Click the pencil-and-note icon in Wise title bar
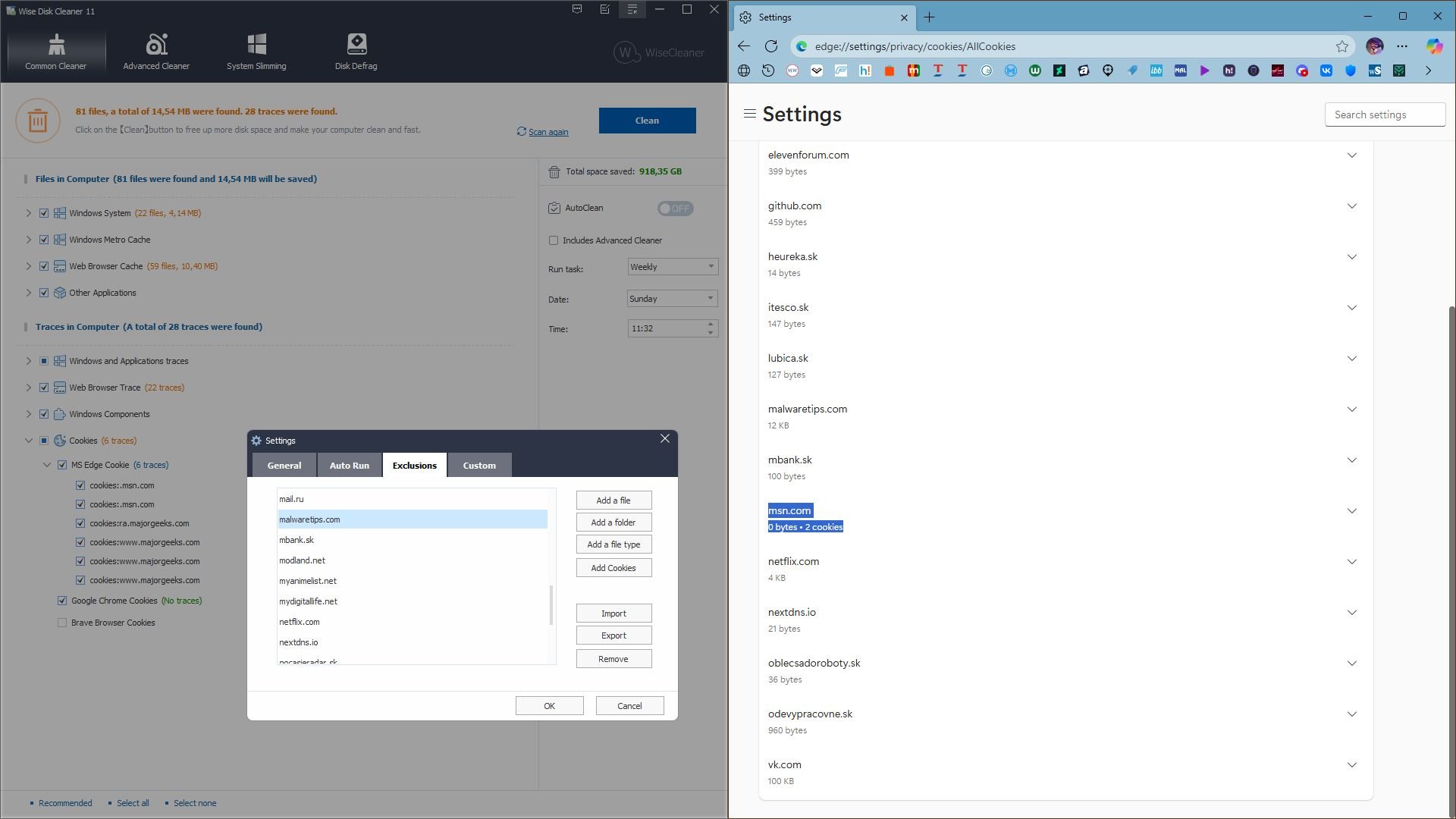The image size is (1456, 819). tap(604, 10)
